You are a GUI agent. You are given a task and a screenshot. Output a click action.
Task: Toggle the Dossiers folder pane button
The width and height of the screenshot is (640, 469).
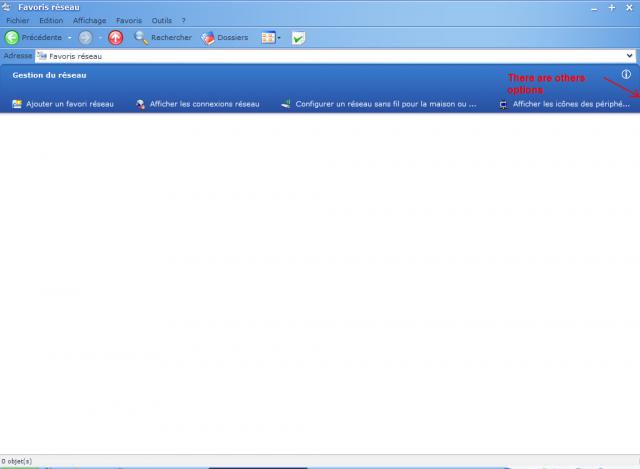point(224,38)
